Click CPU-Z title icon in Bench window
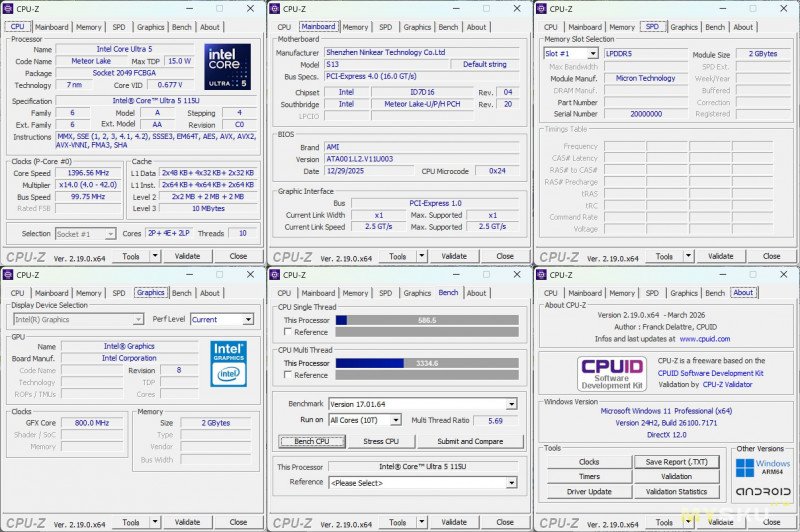The height and width of the screenshot is (532, 800). pyautogui.click(x=276, y=274)
